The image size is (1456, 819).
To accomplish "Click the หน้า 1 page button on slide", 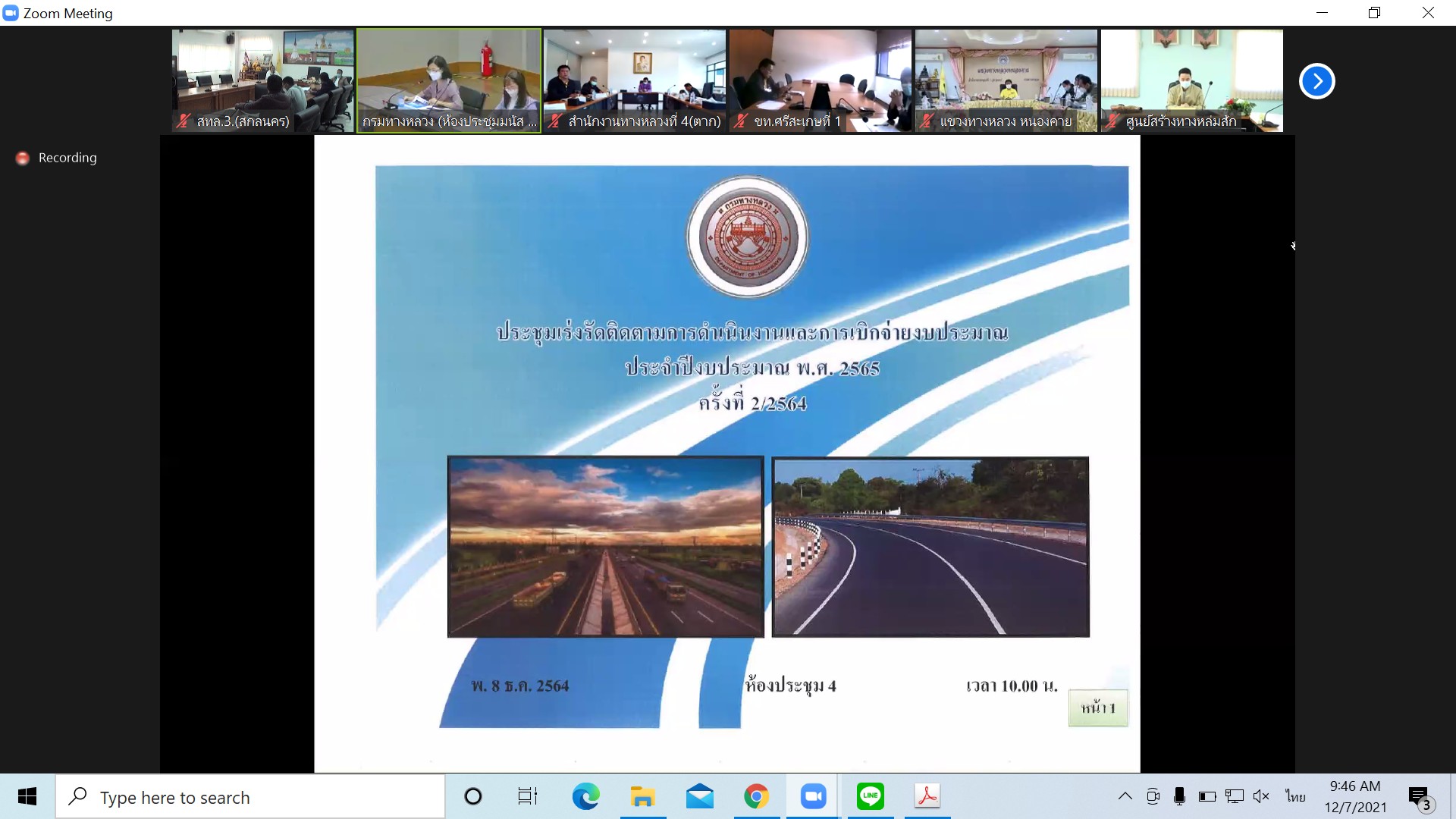I will [x=1097, y=708].
